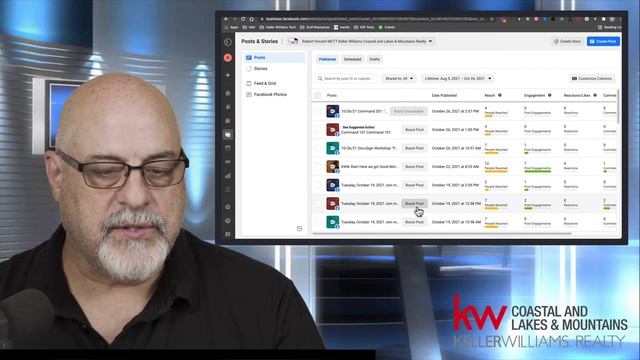Select Stories in the left menu
This screenshot has width=640, height=360.
[x=274, y=69]
